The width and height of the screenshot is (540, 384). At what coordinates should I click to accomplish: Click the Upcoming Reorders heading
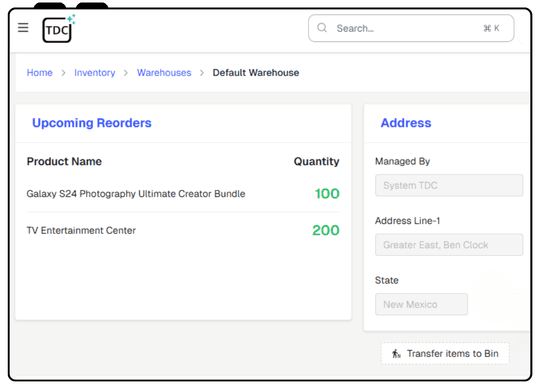tap(92, 123)
